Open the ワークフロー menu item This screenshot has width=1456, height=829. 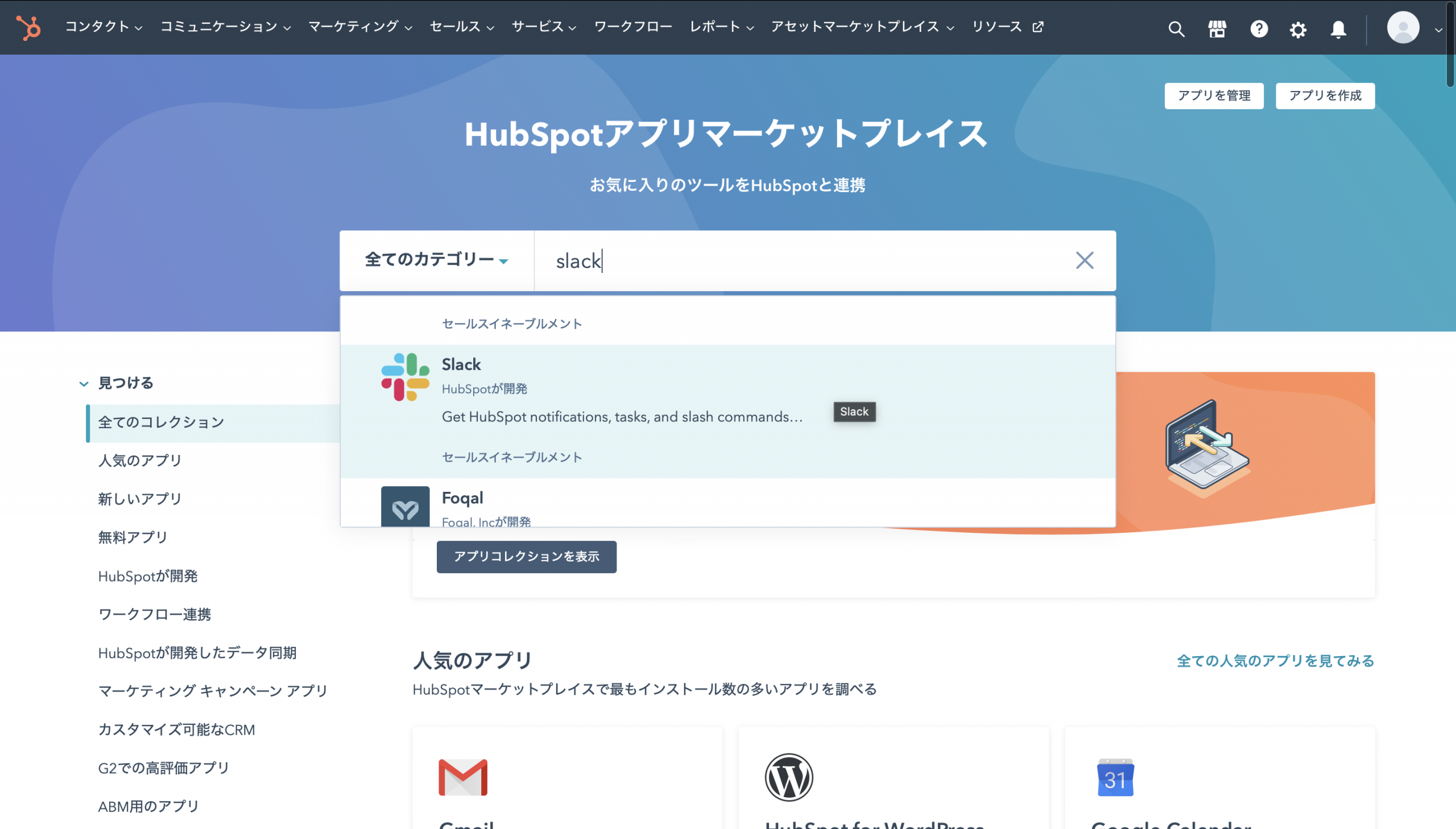pos(633,27)
